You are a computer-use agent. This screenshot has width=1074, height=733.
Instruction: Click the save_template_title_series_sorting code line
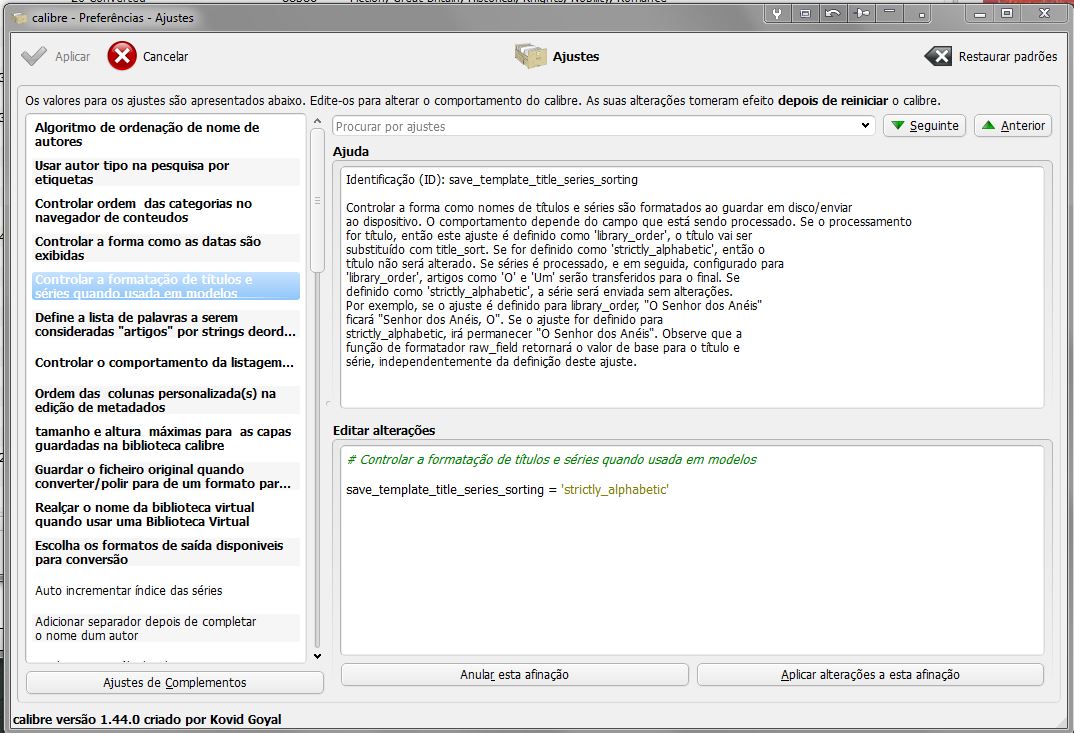[x=507, y=490]
